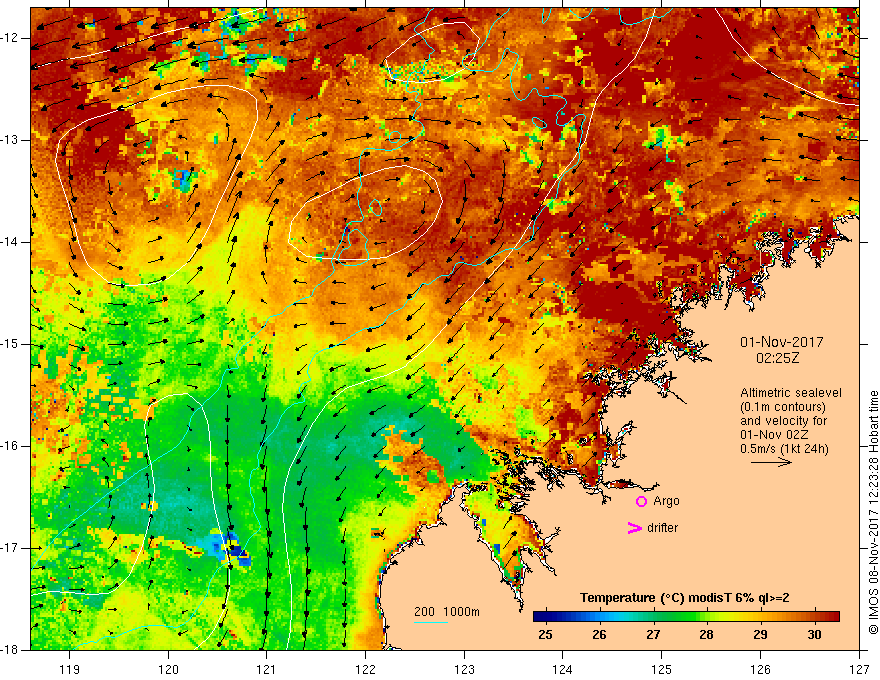Image resolution: width=880 pixels, height=680 pixels.
Task: Click the 0.5m/s velocity scale arrow
Action: (771, 462)
